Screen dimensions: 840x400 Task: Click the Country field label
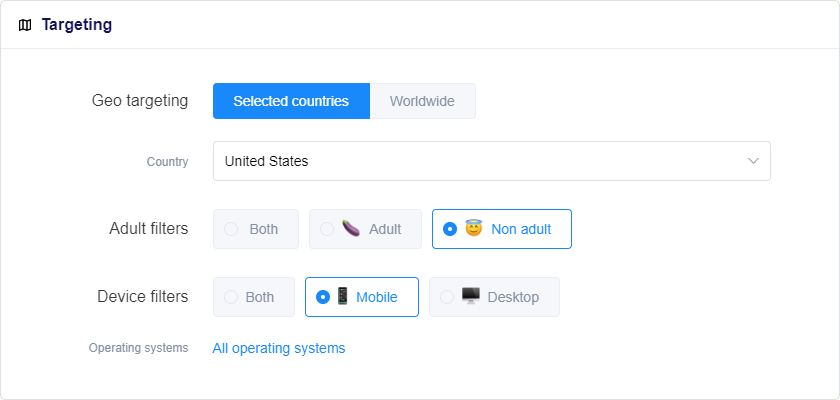pos(167,162)
